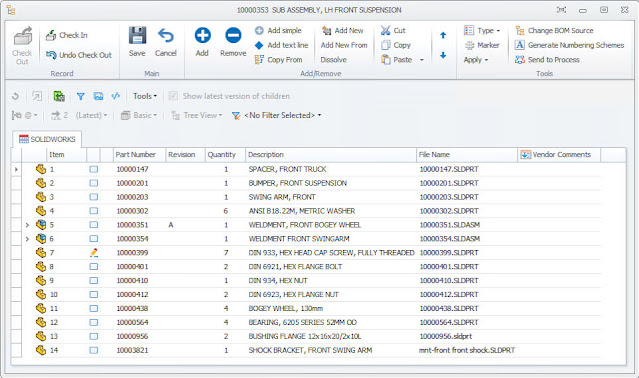Viewport: 639px width, 378px height.
Task: Open the Paste dropdown arrow
Action: pos(422,60)
